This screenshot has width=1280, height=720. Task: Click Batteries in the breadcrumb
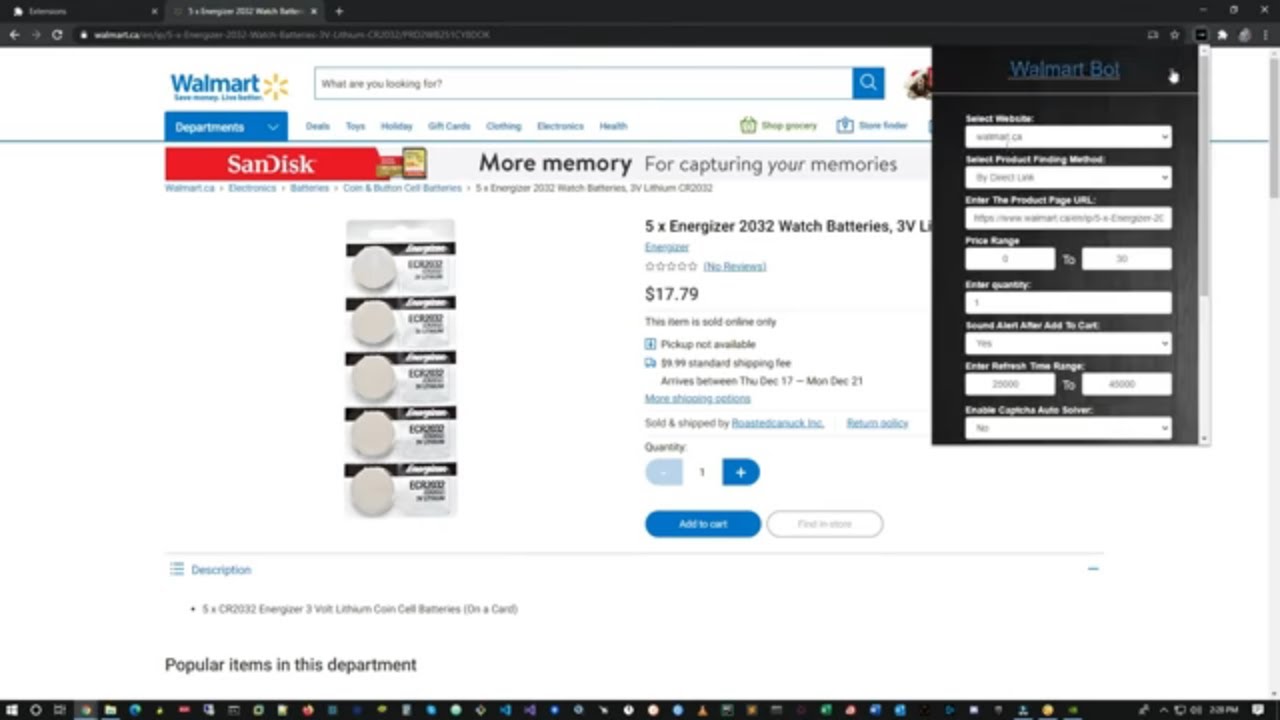[x=310, y=188]
